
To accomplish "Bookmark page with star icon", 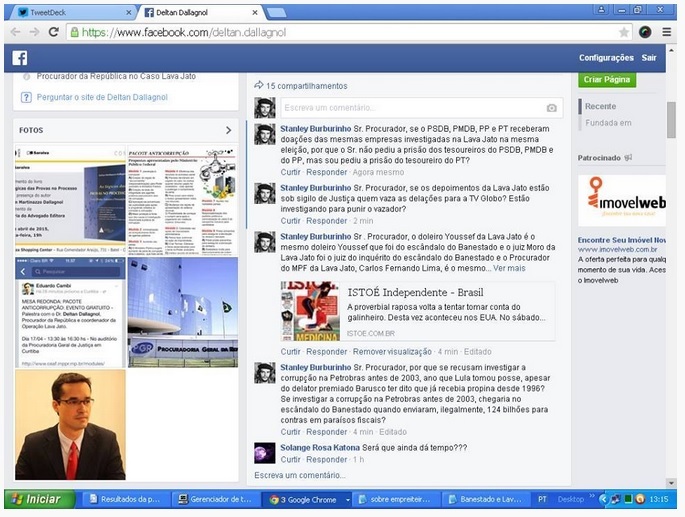I will [624, 32].
